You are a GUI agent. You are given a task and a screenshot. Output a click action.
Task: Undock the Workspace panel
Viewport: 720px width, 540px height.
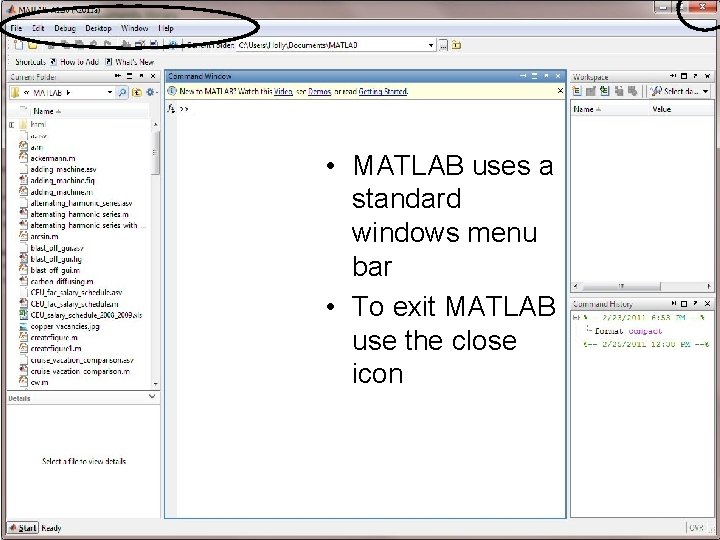[696, 76]
